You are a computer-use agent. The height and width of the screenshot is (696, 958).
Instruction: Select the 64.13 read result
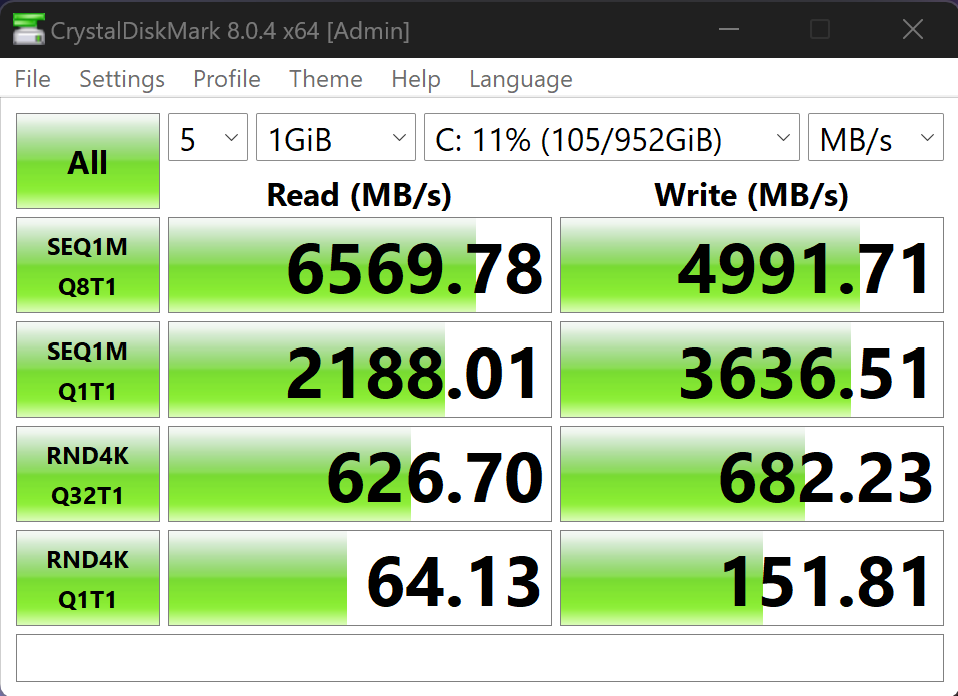tap(360, 578)
